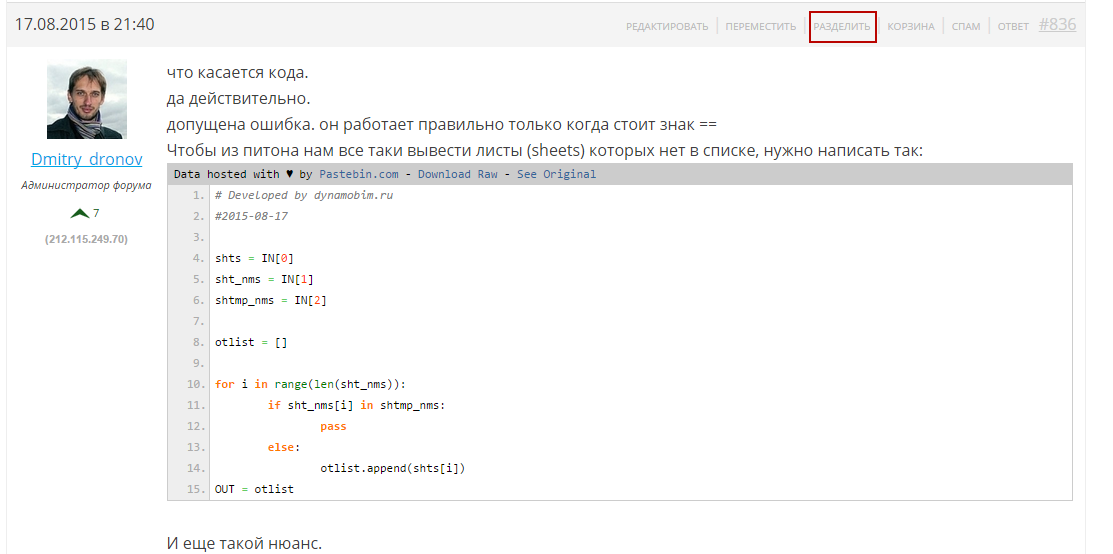Click the post date 17.08.2015 в 21:40
The height and width of the screenshot is (554, 1113).
tap(84, 25)
